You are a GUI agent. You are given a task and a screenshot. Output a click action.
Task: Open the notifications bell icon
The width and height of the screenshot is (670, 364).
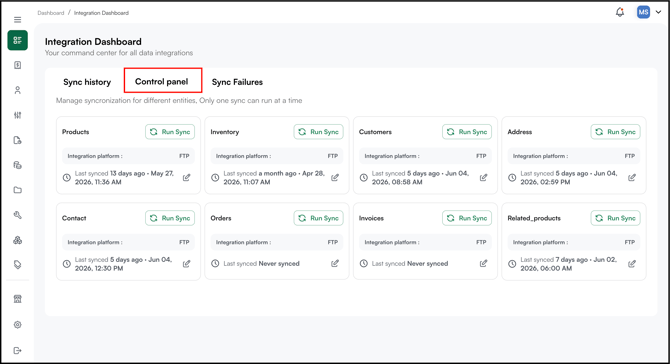coord(620,12)
